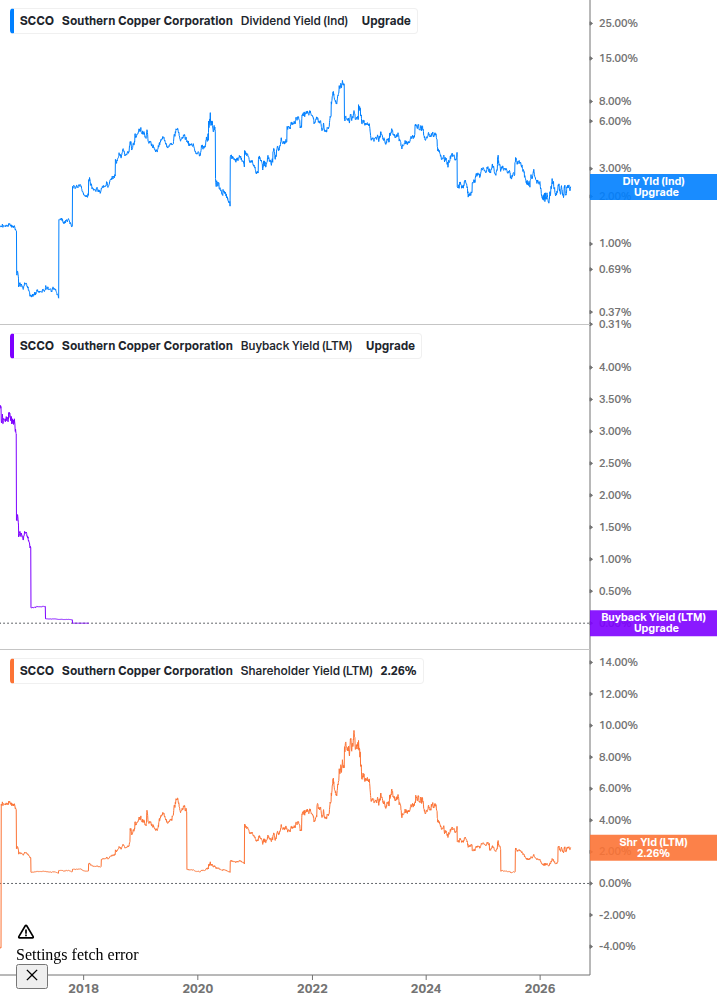This screenshot has height=1005, width=717.
Task: Click the warning triangle icon
Action: click(26, 932)
